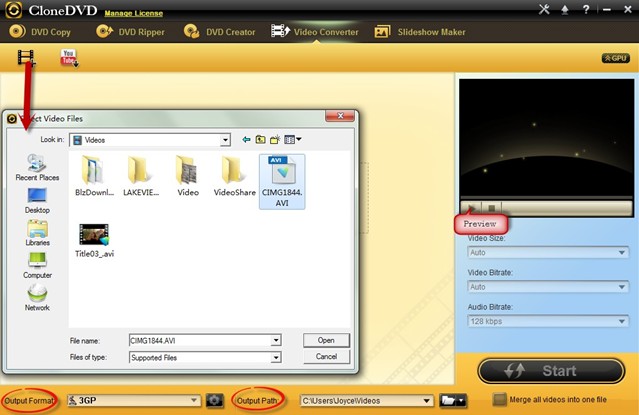Expand the Look in Videos dropdown
This screenshot has width=639, height=415.
click(225, 140)
